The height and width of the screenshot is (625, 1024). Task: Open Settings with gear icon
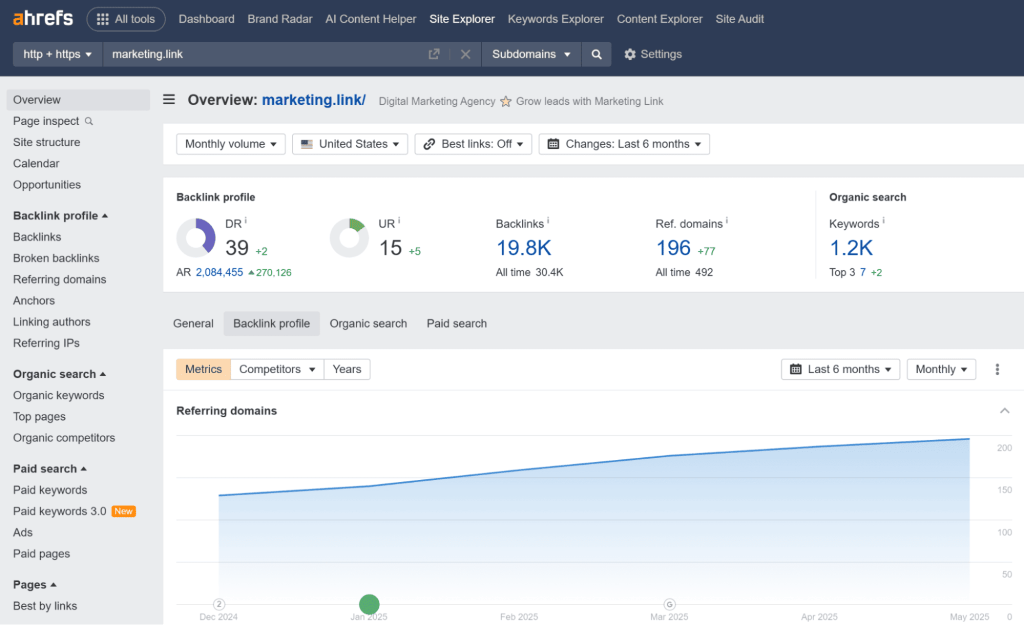(x=652, y=54)
